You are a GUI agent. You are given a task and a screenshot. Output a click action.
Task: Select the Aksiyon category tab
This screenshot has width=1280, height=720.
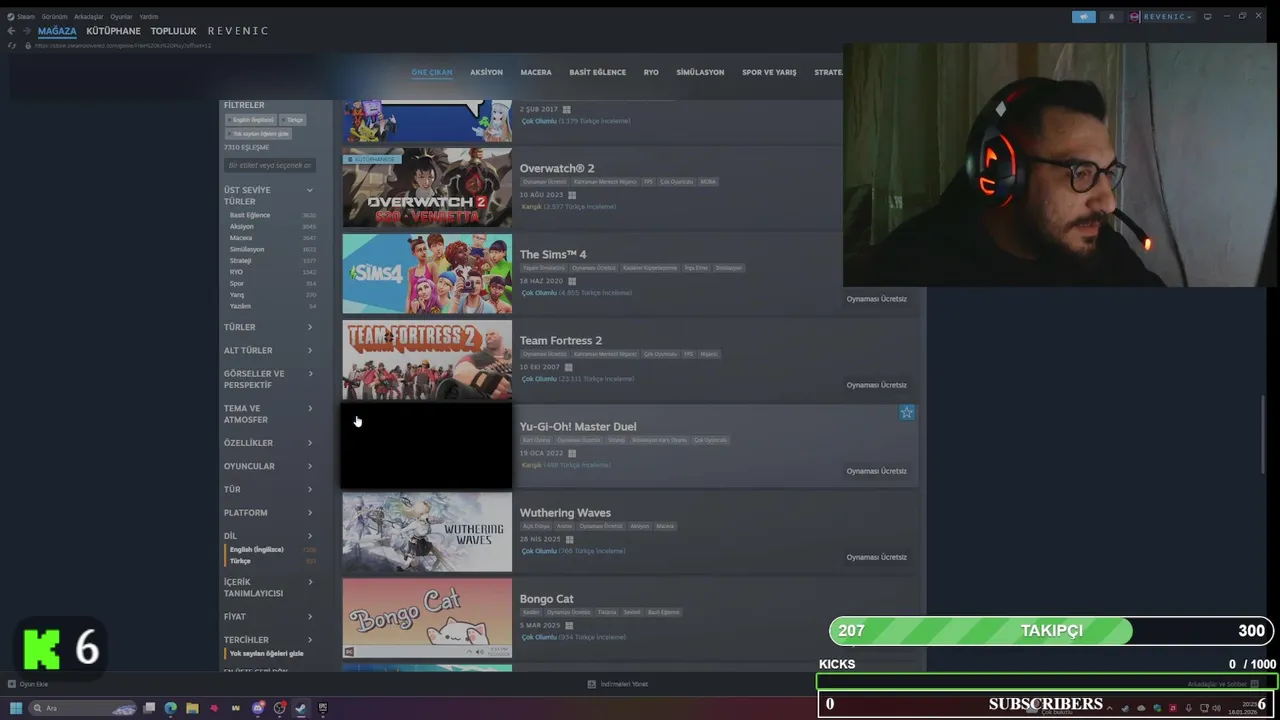click(x=487, y=72)
